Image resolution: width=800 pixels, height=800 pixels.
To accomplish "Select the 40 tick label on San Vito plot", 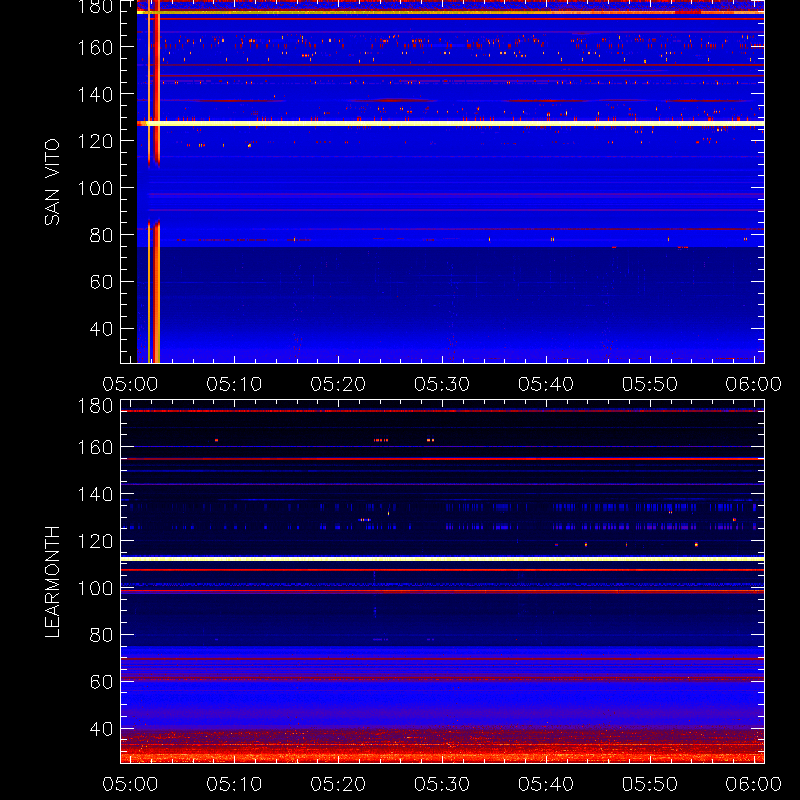I will coord(101,329).
